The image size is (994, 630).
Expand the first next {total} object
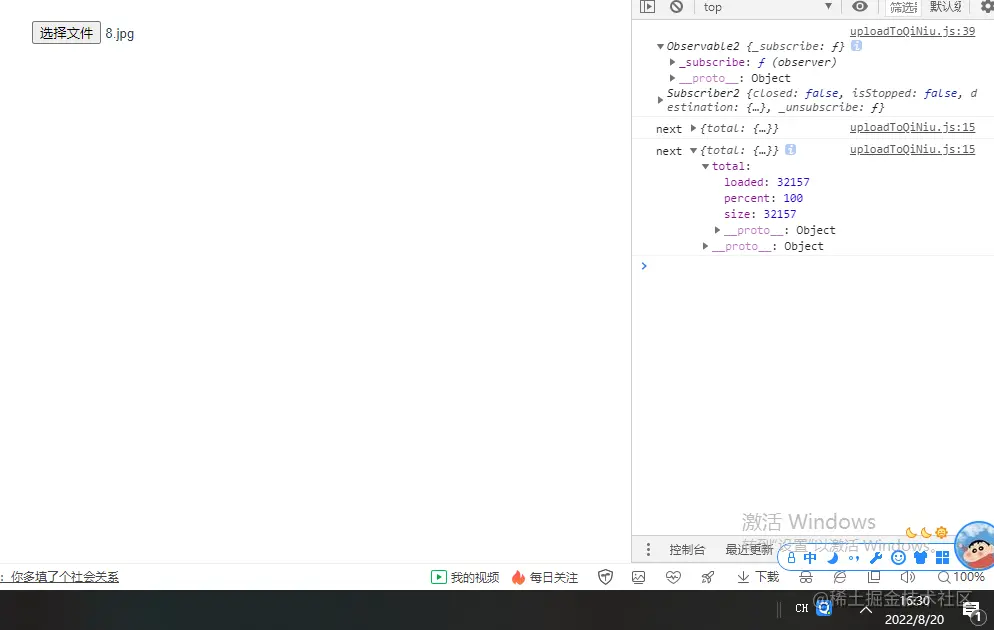tap(693, 128)
